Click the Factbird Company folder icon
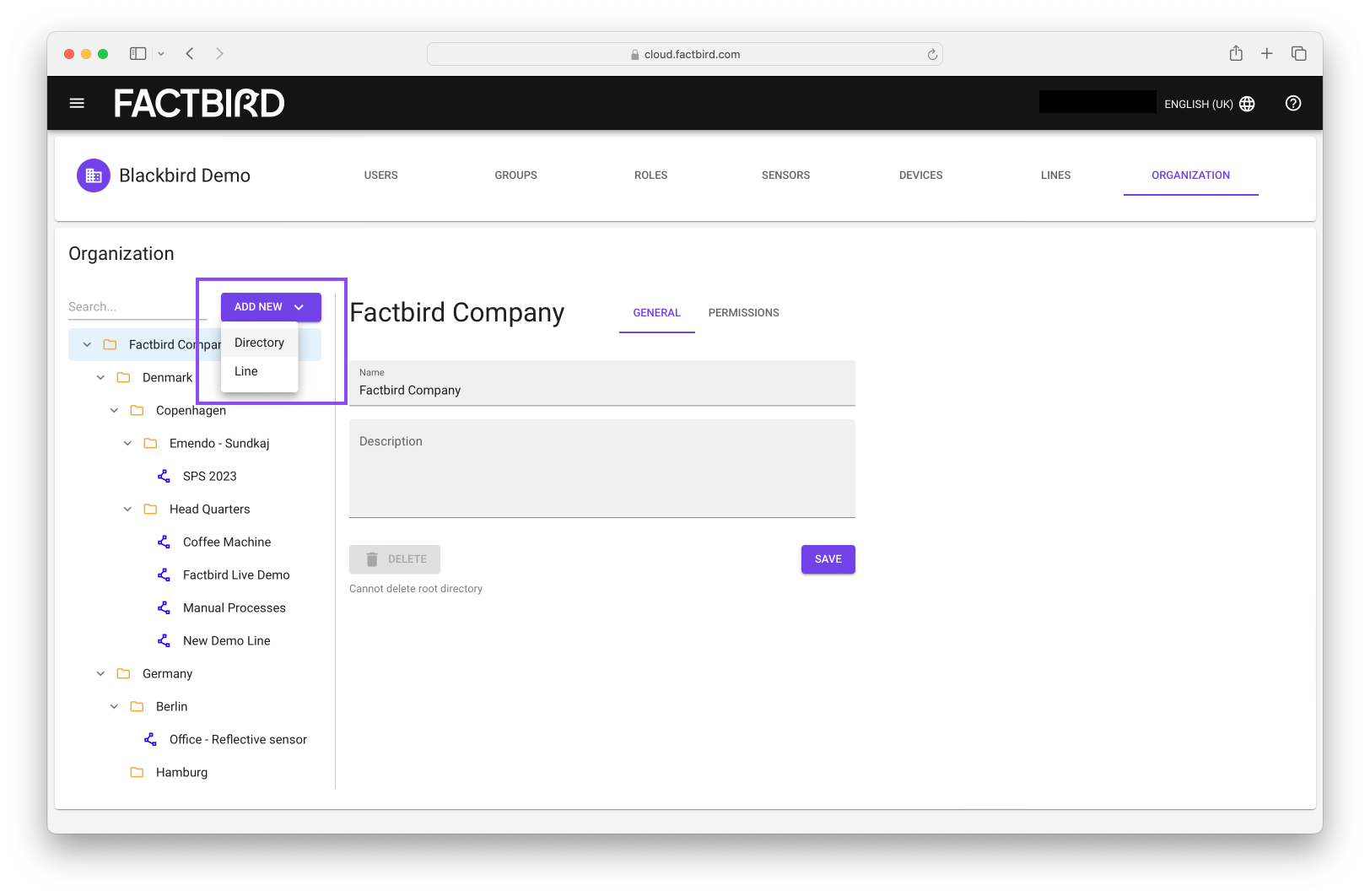 [110, 344]
